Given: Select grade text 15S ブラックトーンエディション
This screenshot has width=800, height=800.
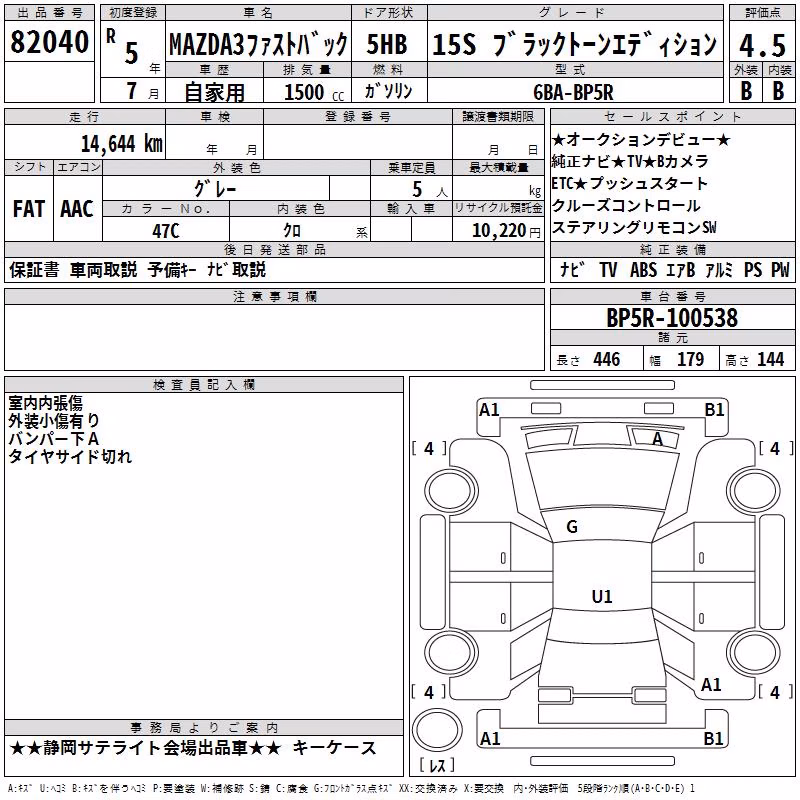Looking at the screenshot, I should [x=575, y=44].
